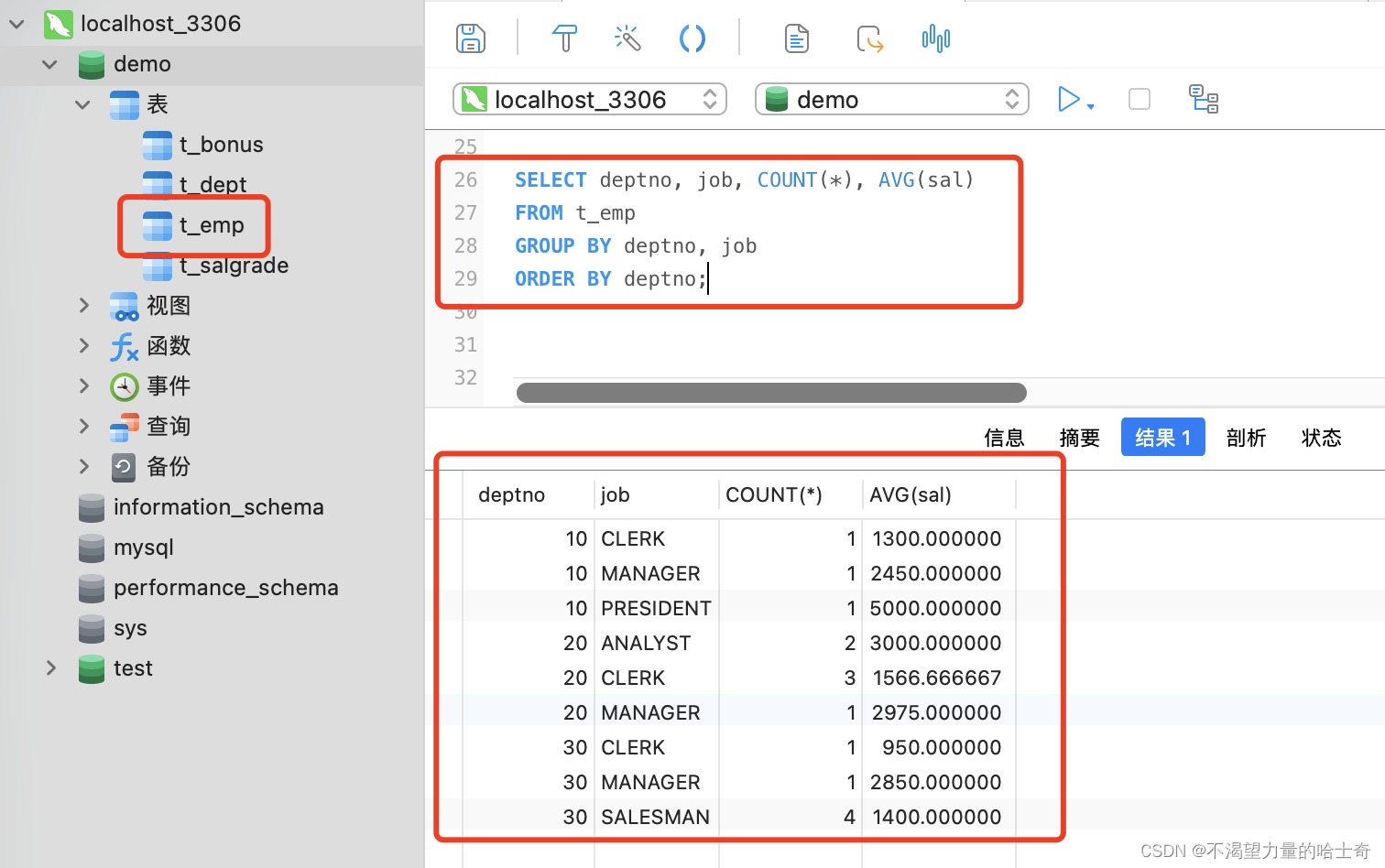This screenshot has height=868, width=1385.
Task: Click the text document icon in toolbar
Action: 796,38
